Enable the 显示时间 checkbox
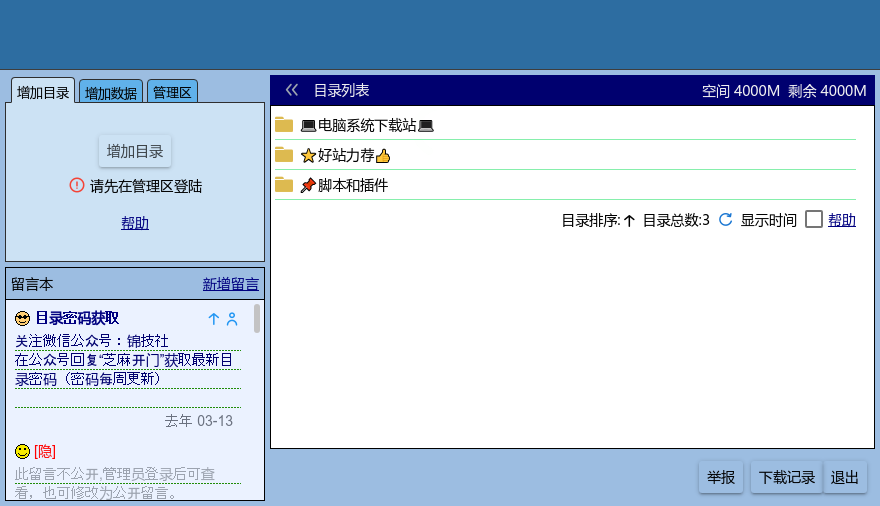The width and height of the screenshot is (880, 506). (x=814, y=219)
